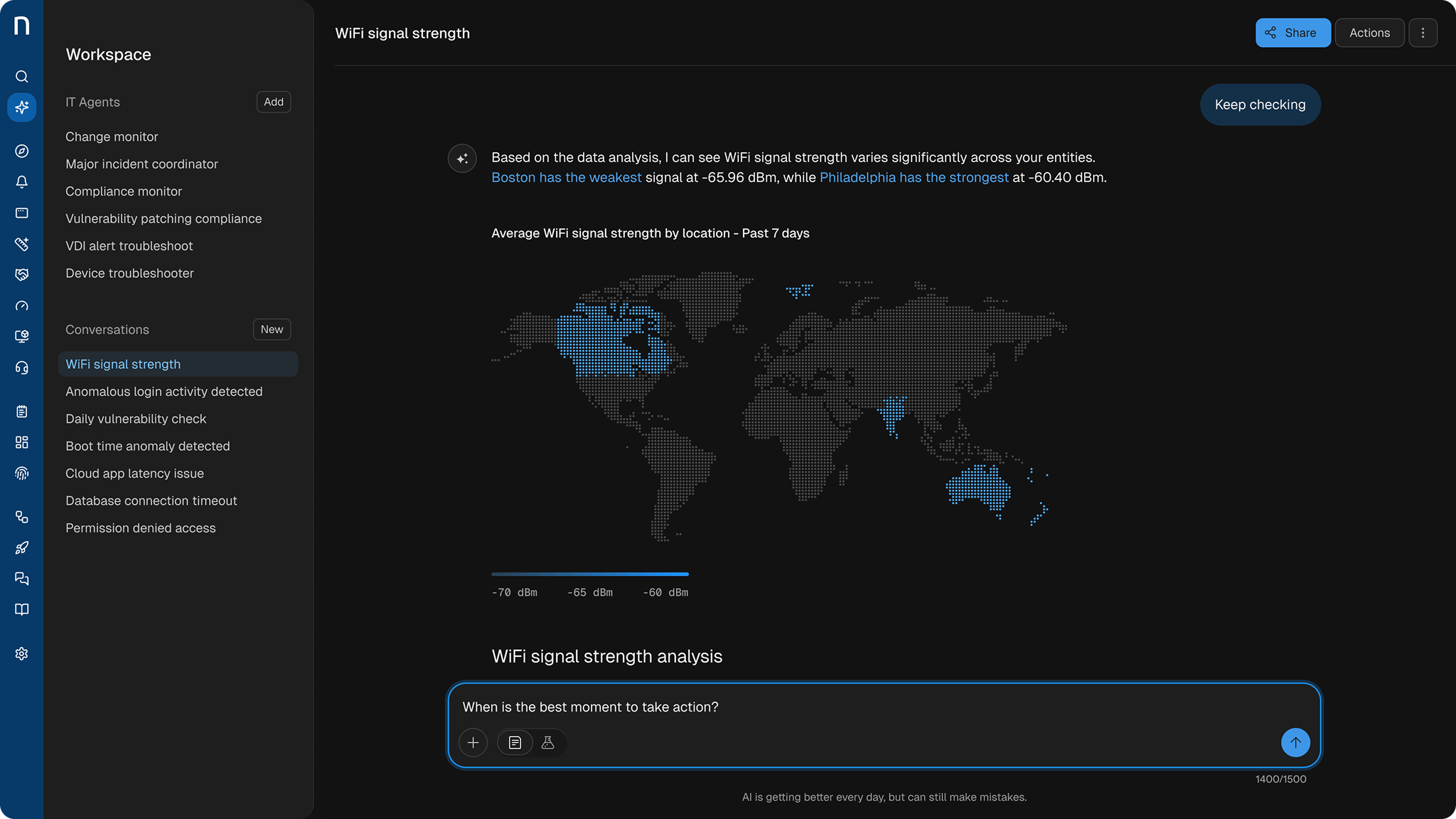
Task: Click the fingerprint icon in rail
Action: click(x=22, y=473)
